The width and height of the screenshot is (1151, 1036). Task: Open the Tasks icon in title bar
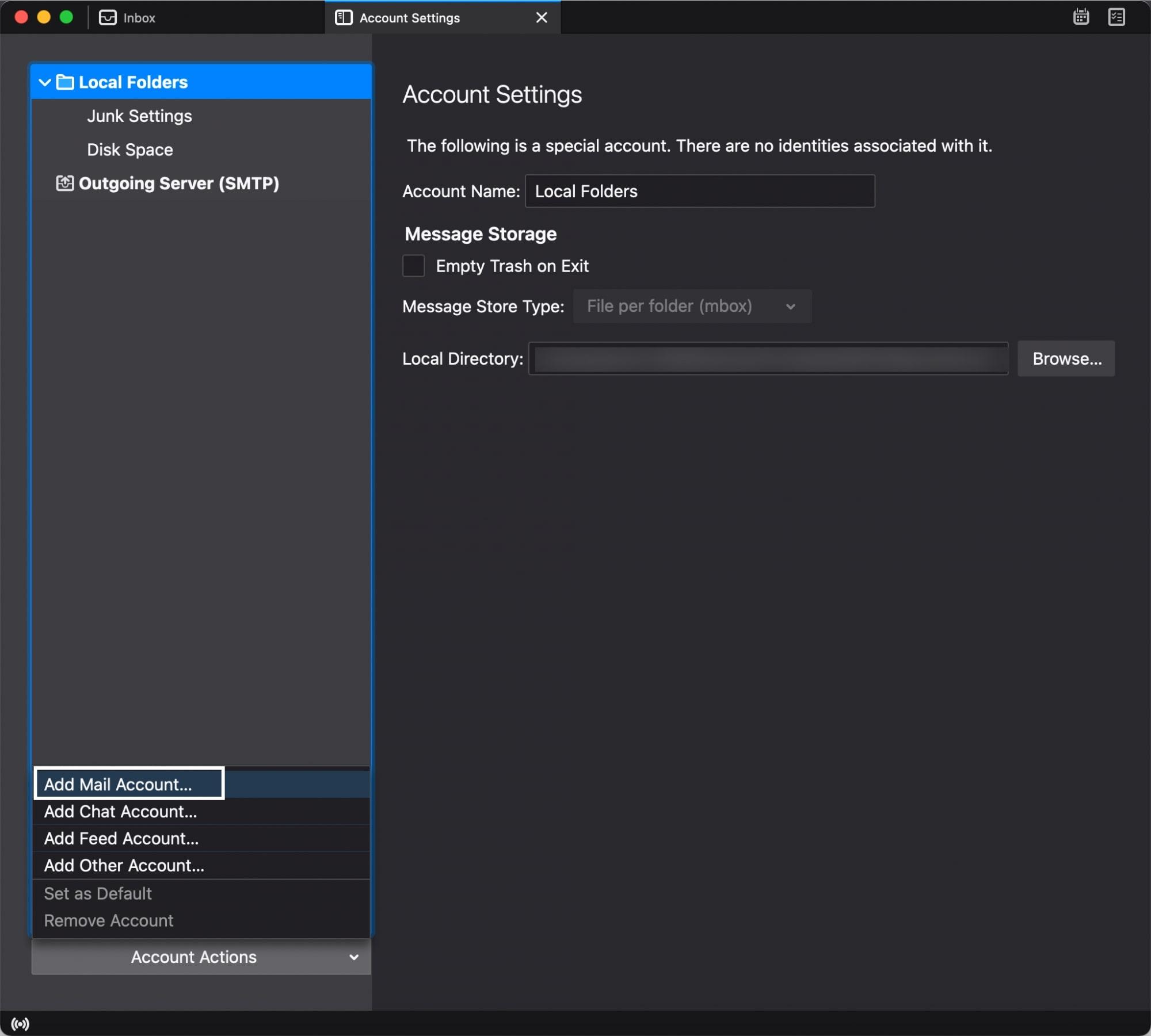[x=1116, y=17]
